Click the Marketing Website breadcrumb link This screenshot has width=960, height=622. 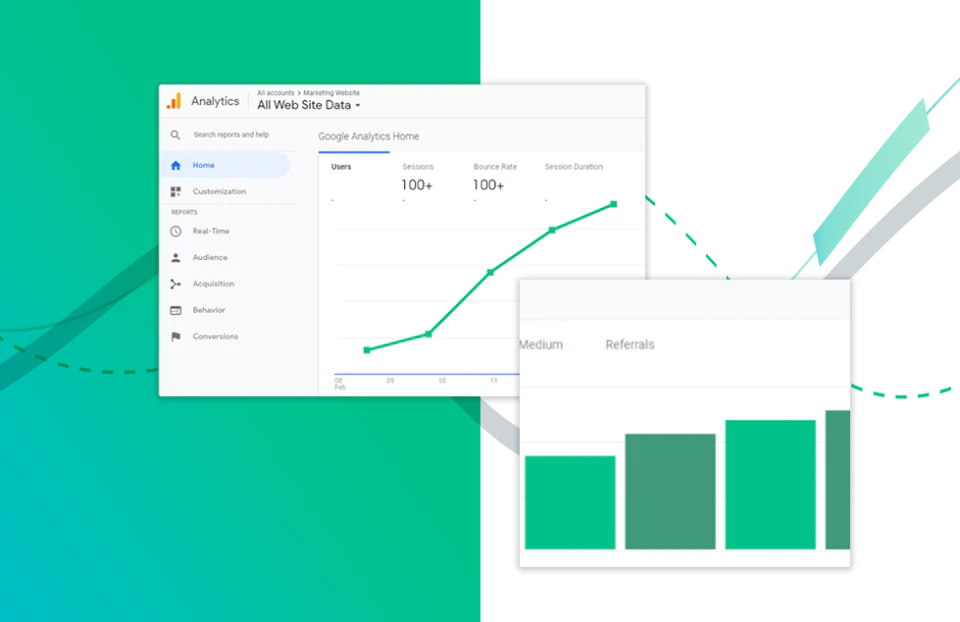tap(331, 93)
